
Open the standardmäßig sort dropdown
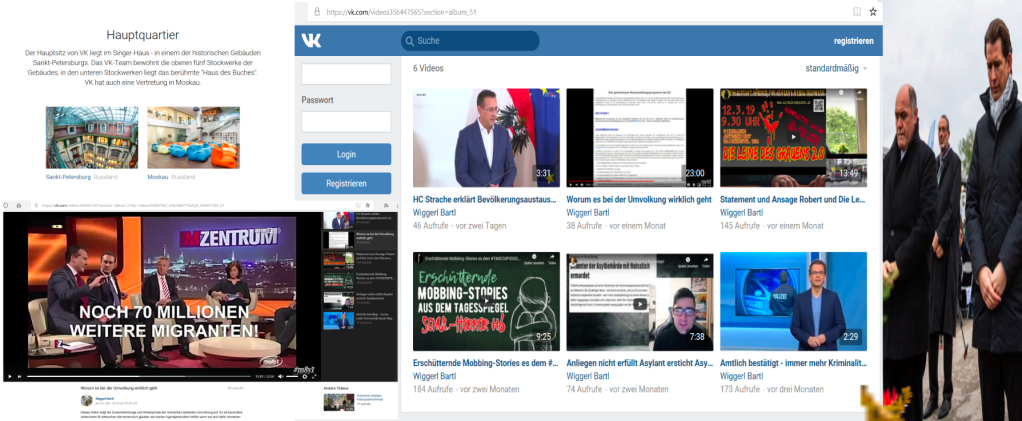(836, 68)
